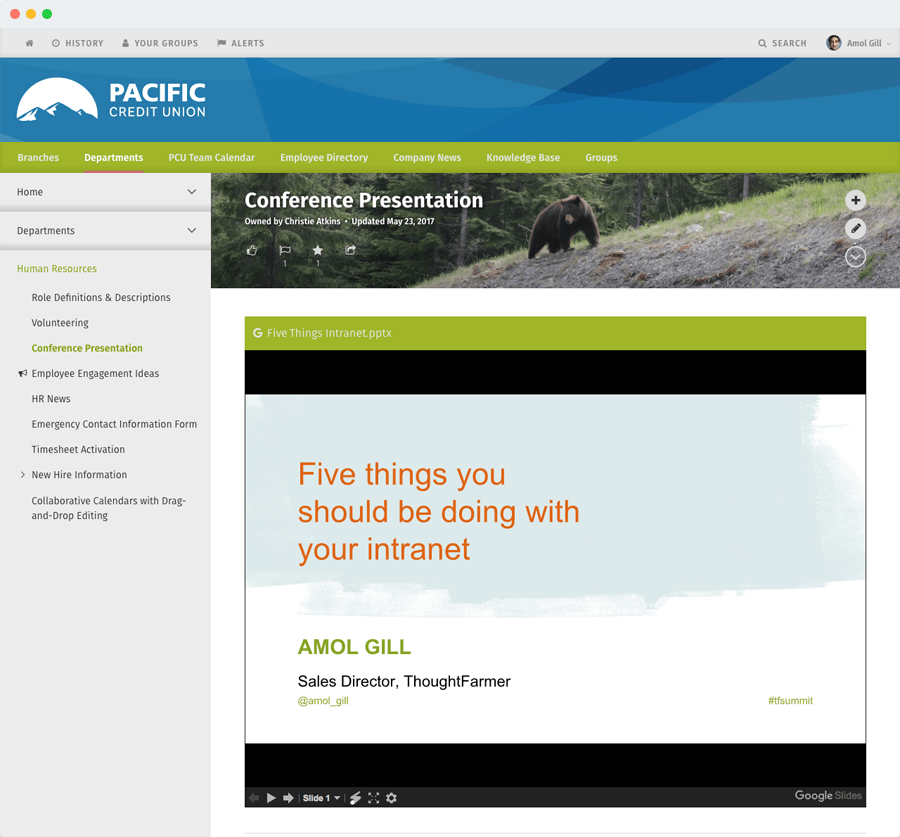The image size is (900, 837).
Task: Click the plus add-page button
Action: [x=855, y=200]
